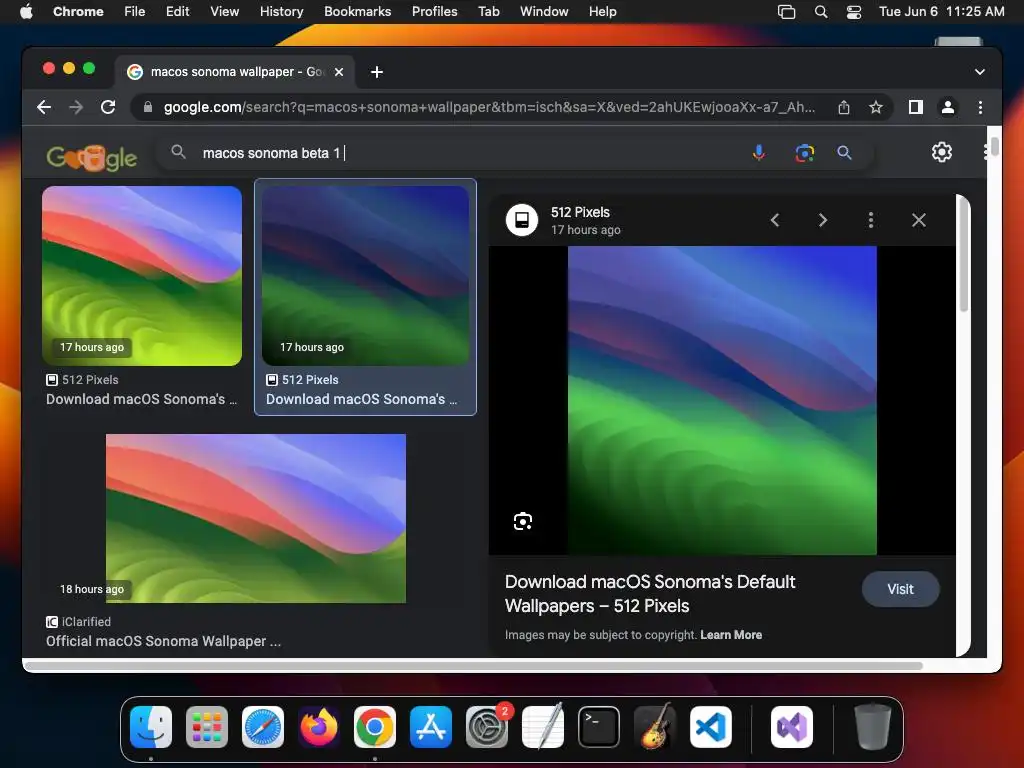Open Google quick settings gear
Image resolution: width=1024 pixels, height=768 pixels.
942,152
